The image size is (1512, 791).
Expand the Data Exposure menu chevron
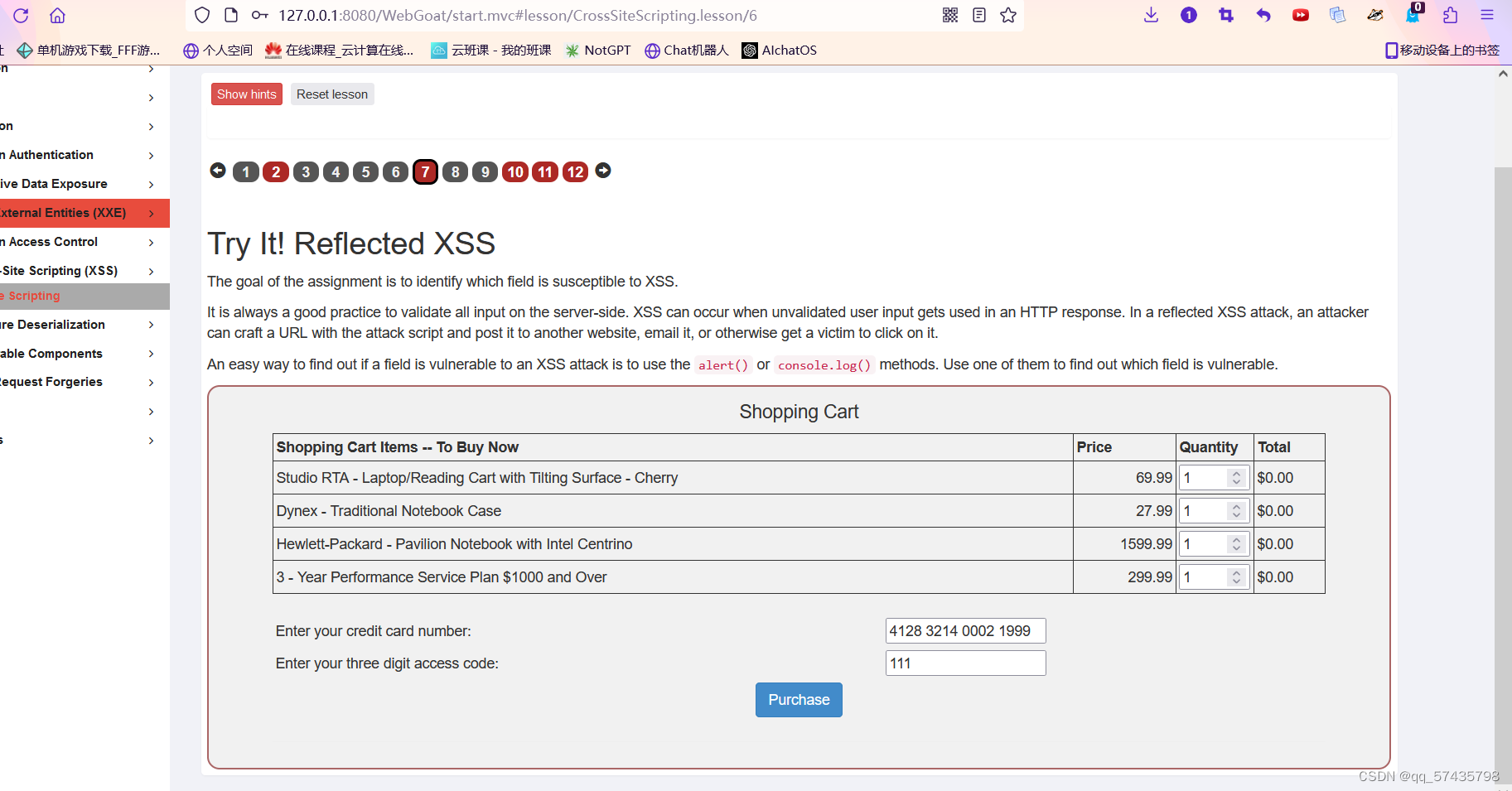(x=151, y=184)
